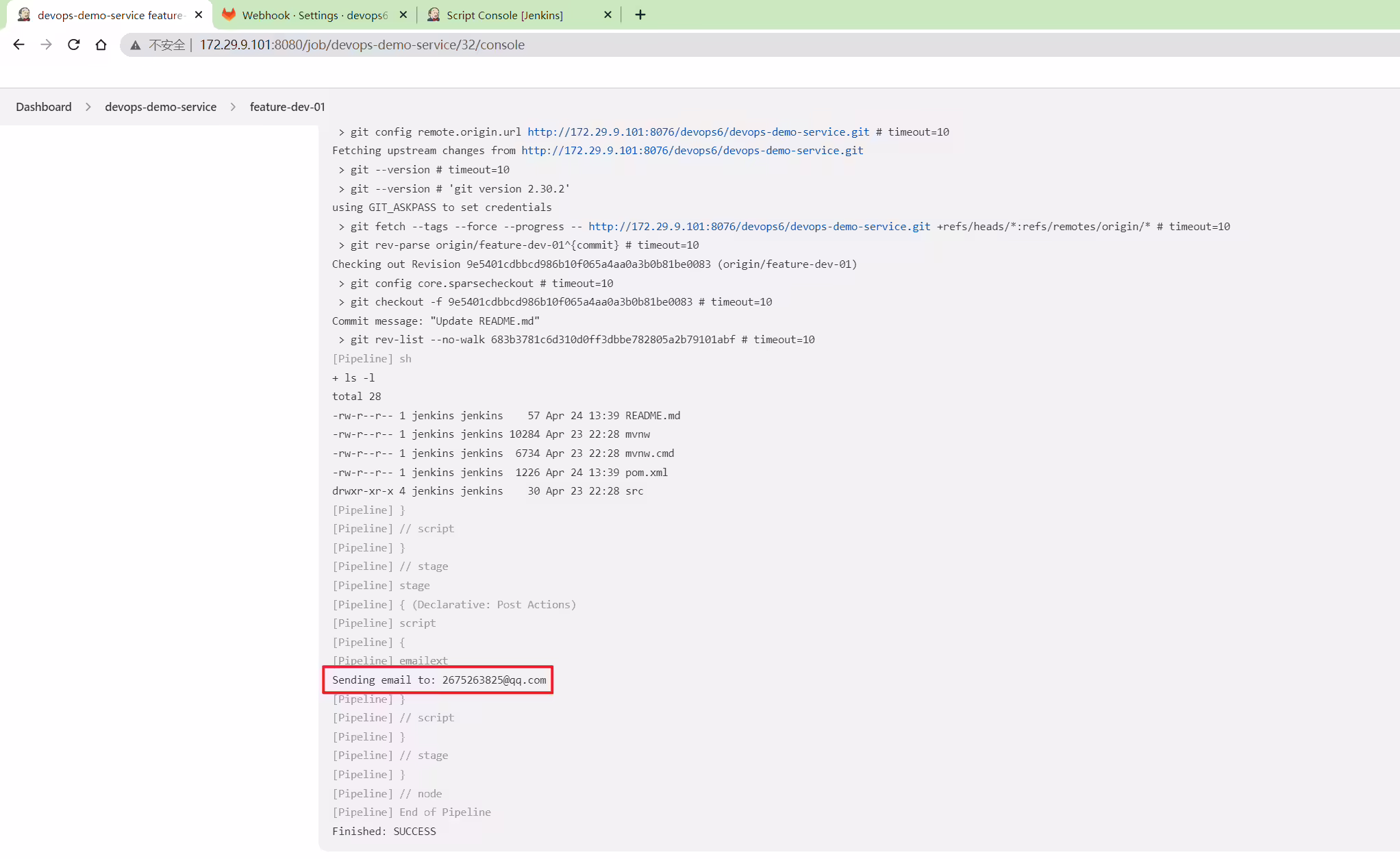Click the not-secure warning icon
1400x859 pixels.
coord(136,45)
